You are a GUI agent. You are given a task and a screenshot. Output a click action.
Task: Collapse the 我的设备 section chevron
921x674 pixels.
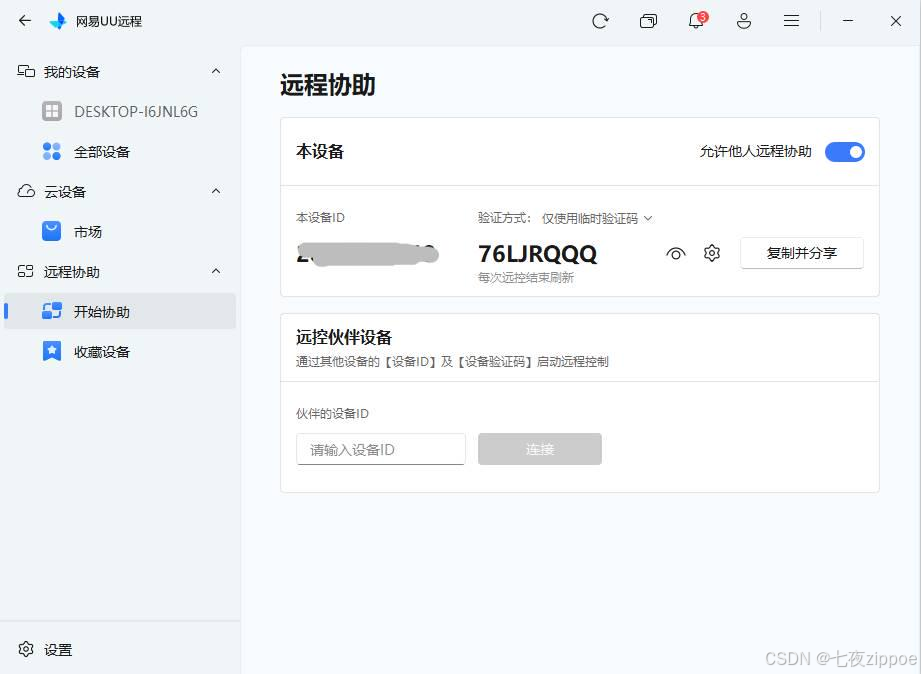click(216, 71)
